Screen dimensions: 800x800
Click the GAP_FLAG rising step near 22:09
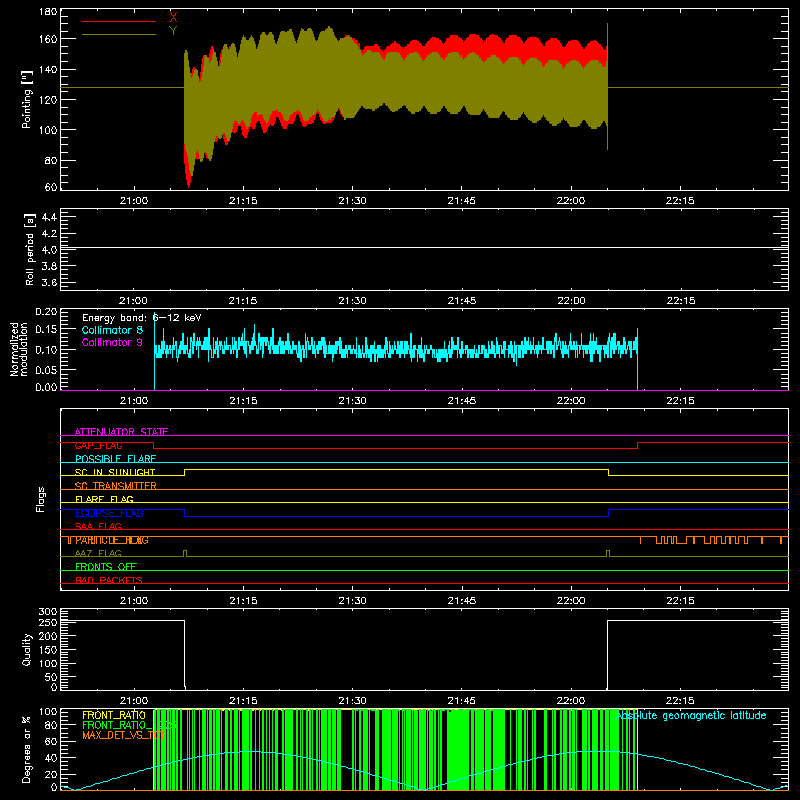(638, 445)
